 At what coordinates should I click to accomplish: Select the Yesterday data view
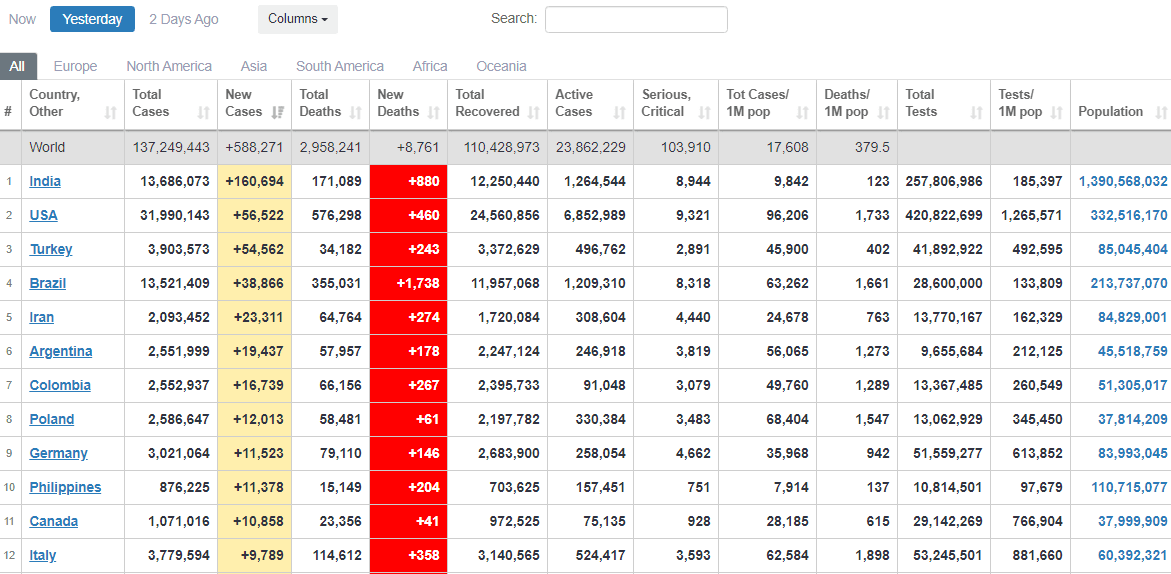click(x=92, y=19)
